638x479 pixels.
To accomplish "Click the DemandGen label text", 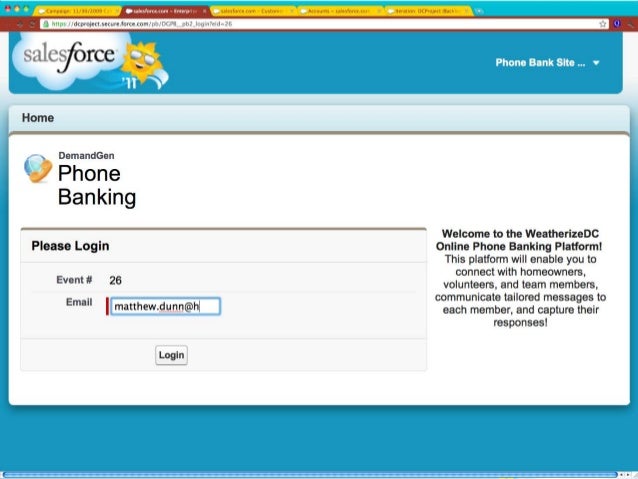I will (x=86, y=155).
